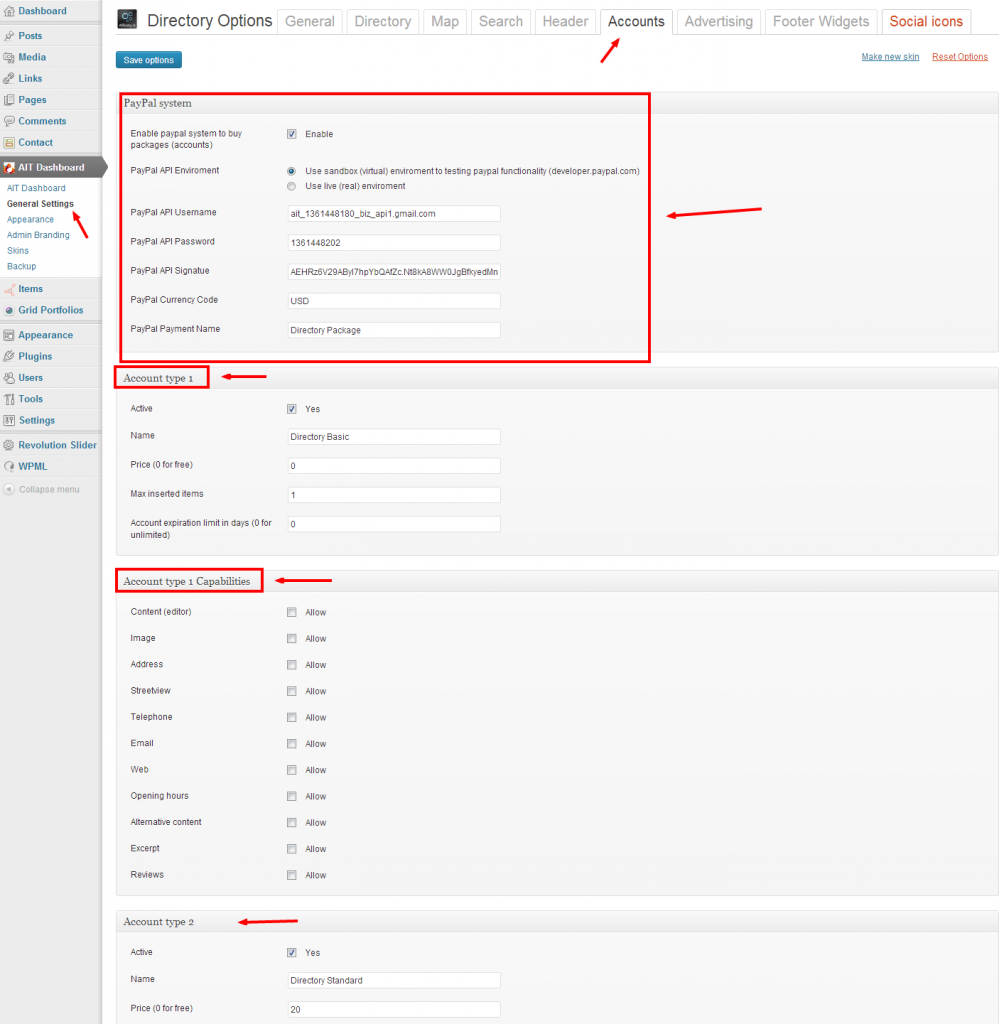Click the Revolution Slider icon

click(x=9, y=445)
